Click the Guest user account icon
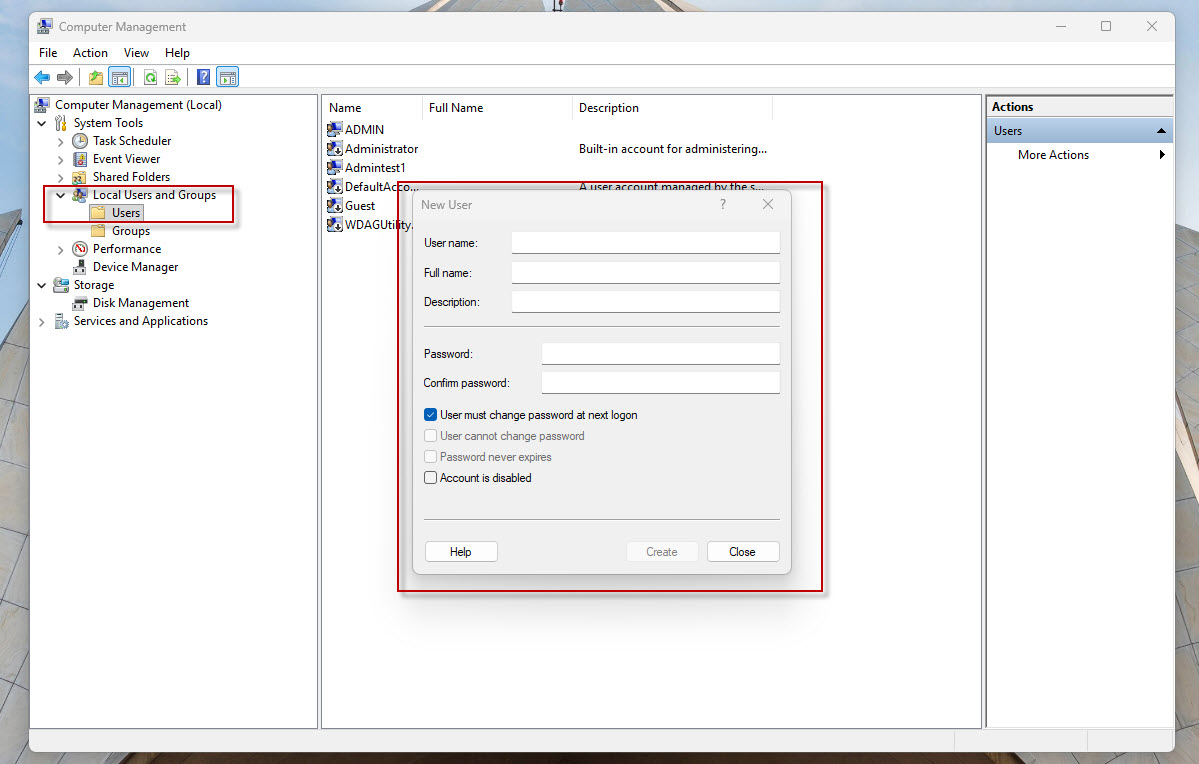The image size is (1199, 764). [x=334, y=206]
